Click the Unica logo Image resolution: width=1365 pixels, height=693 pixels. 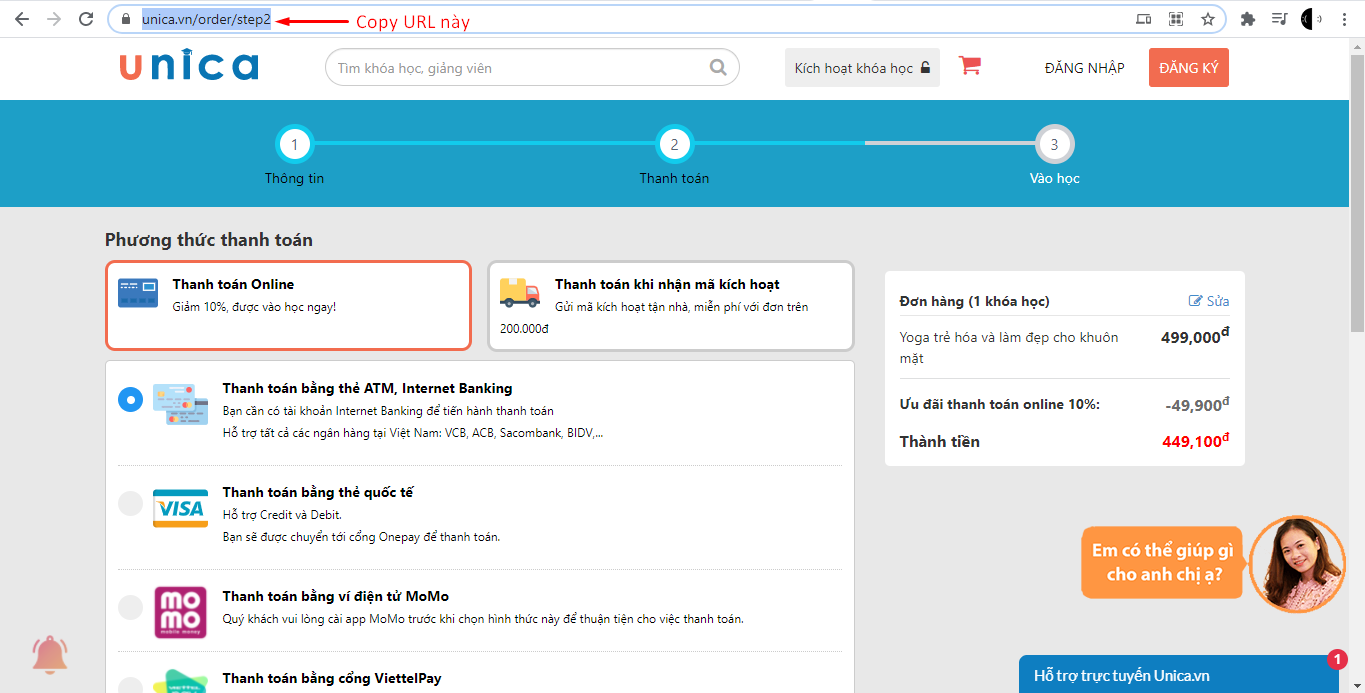click(188, 66)
